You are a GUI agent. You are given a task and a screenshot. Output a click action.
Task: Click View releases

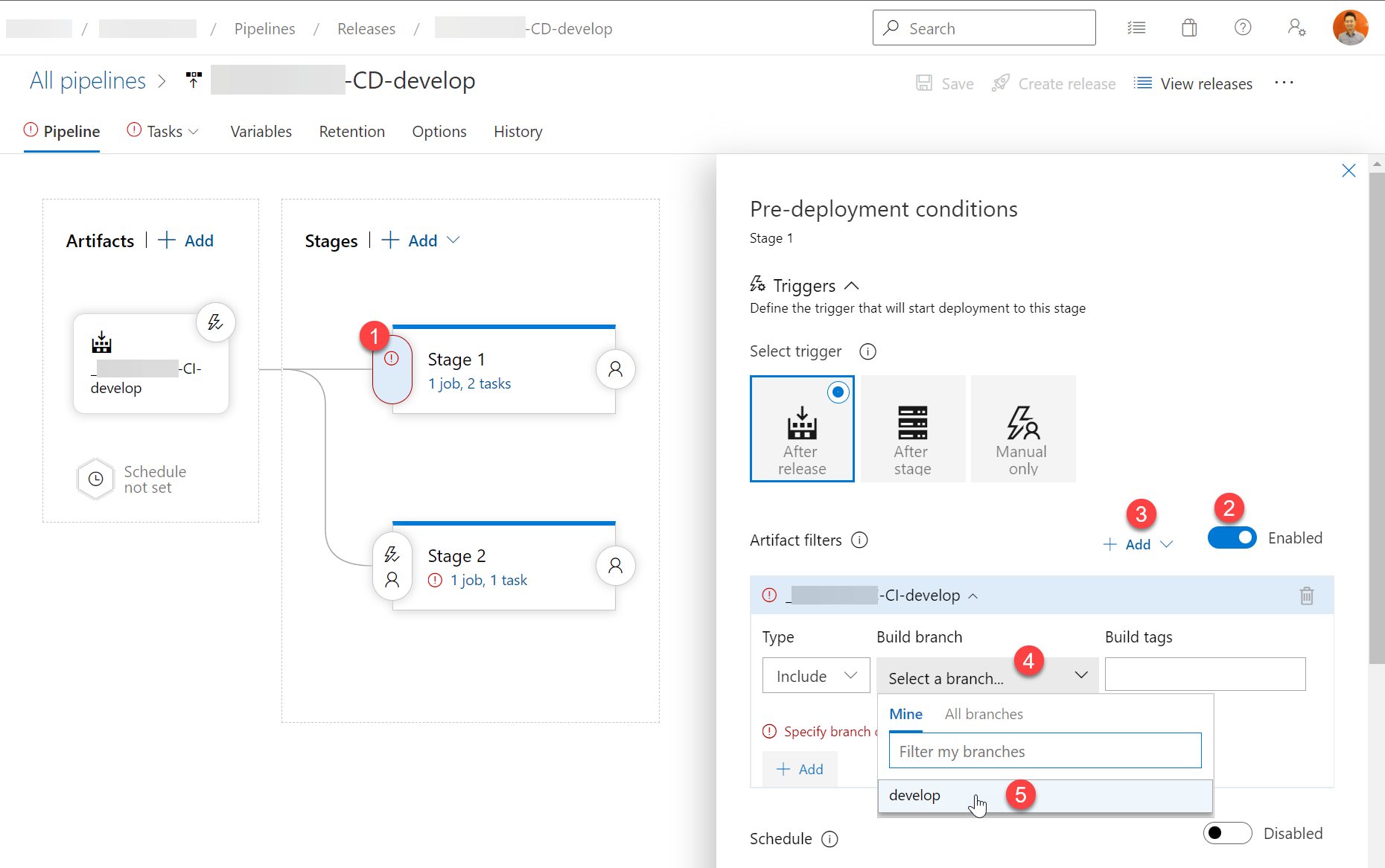(1194, 83)
